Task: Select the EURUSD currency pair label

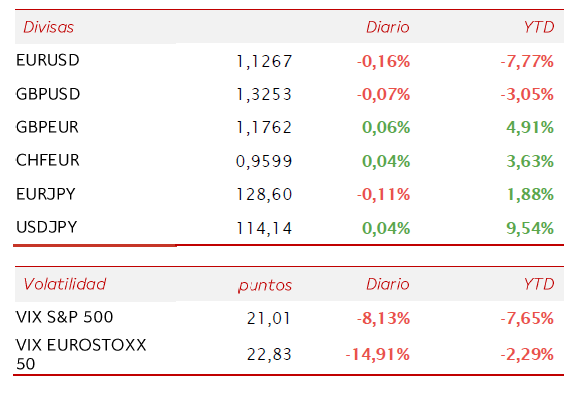Action: tap(48, 60)
